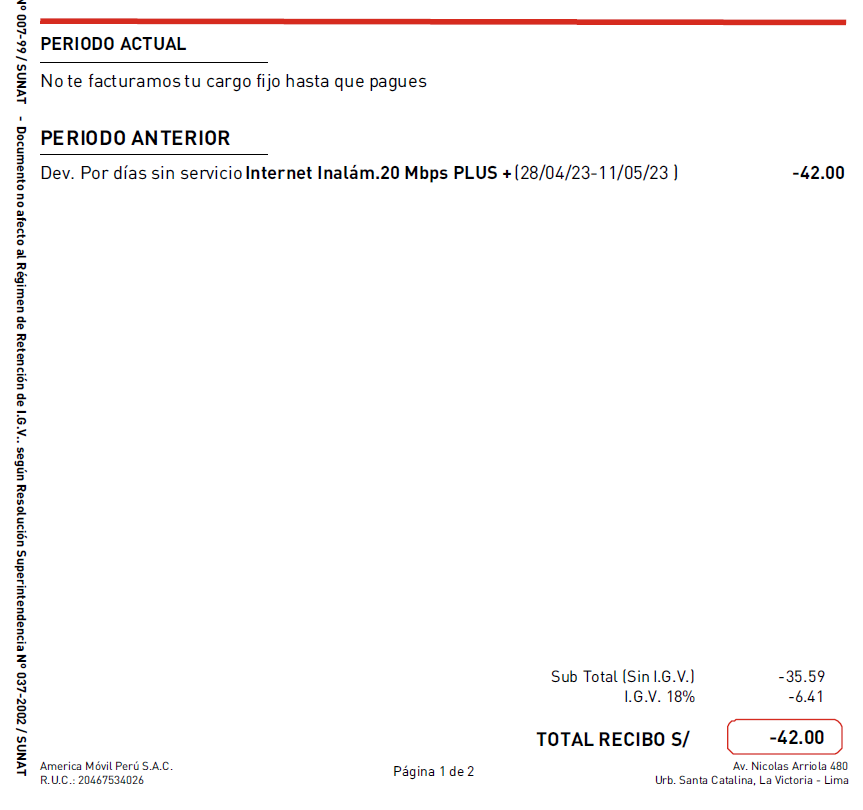The width and height of the screenshot is (863, 810).
Task: Click the 'TOTAL RECIBO S/' label
Action: pyautogui.click(x=613, y=740)
